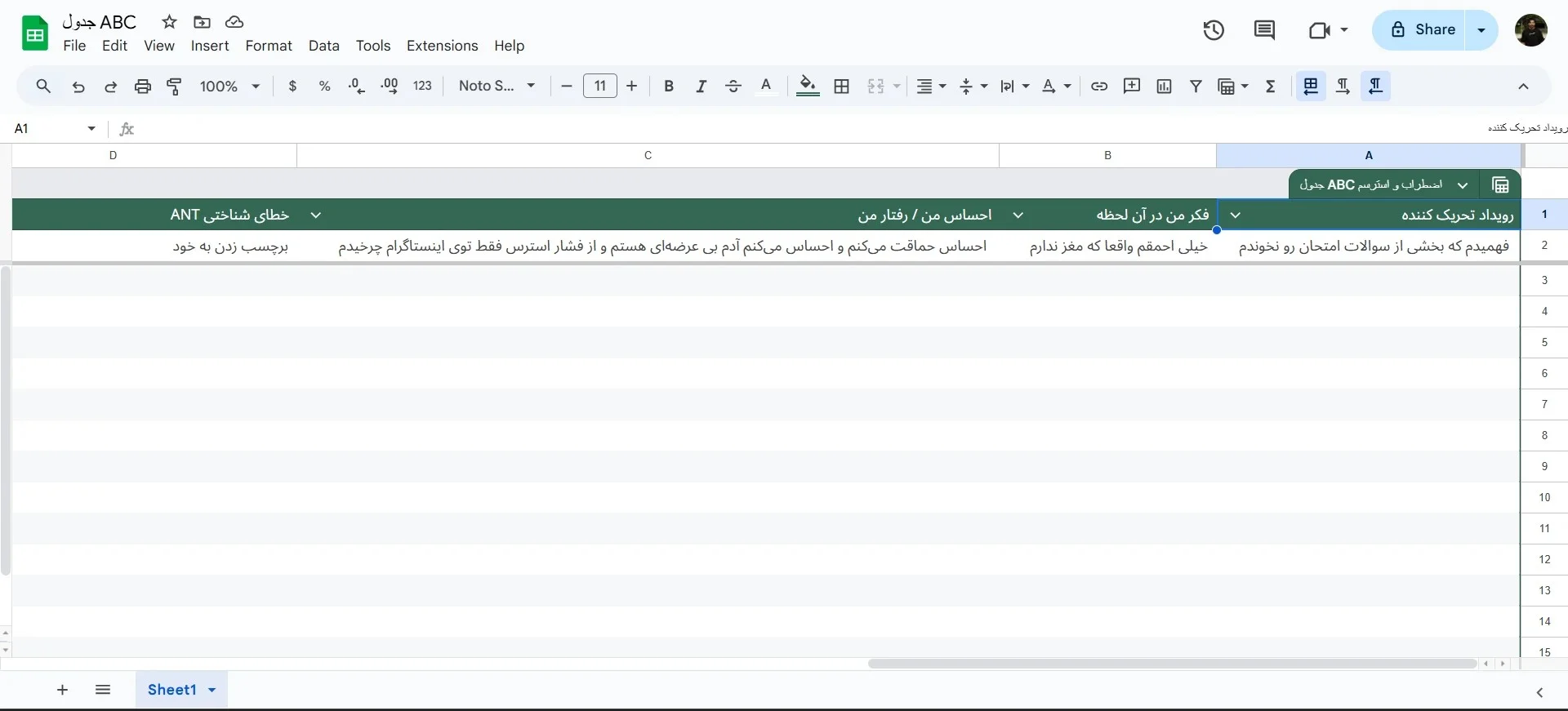Click the insert link icon
The image size is (1568, 711).
point(1099,86)
